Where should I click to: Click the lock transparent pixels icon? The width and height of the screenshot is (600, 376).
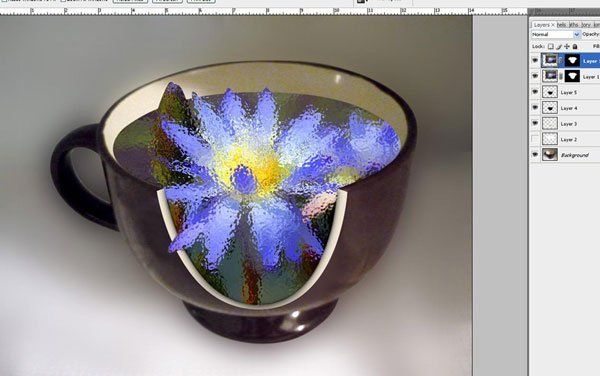(x=550, y=46)
